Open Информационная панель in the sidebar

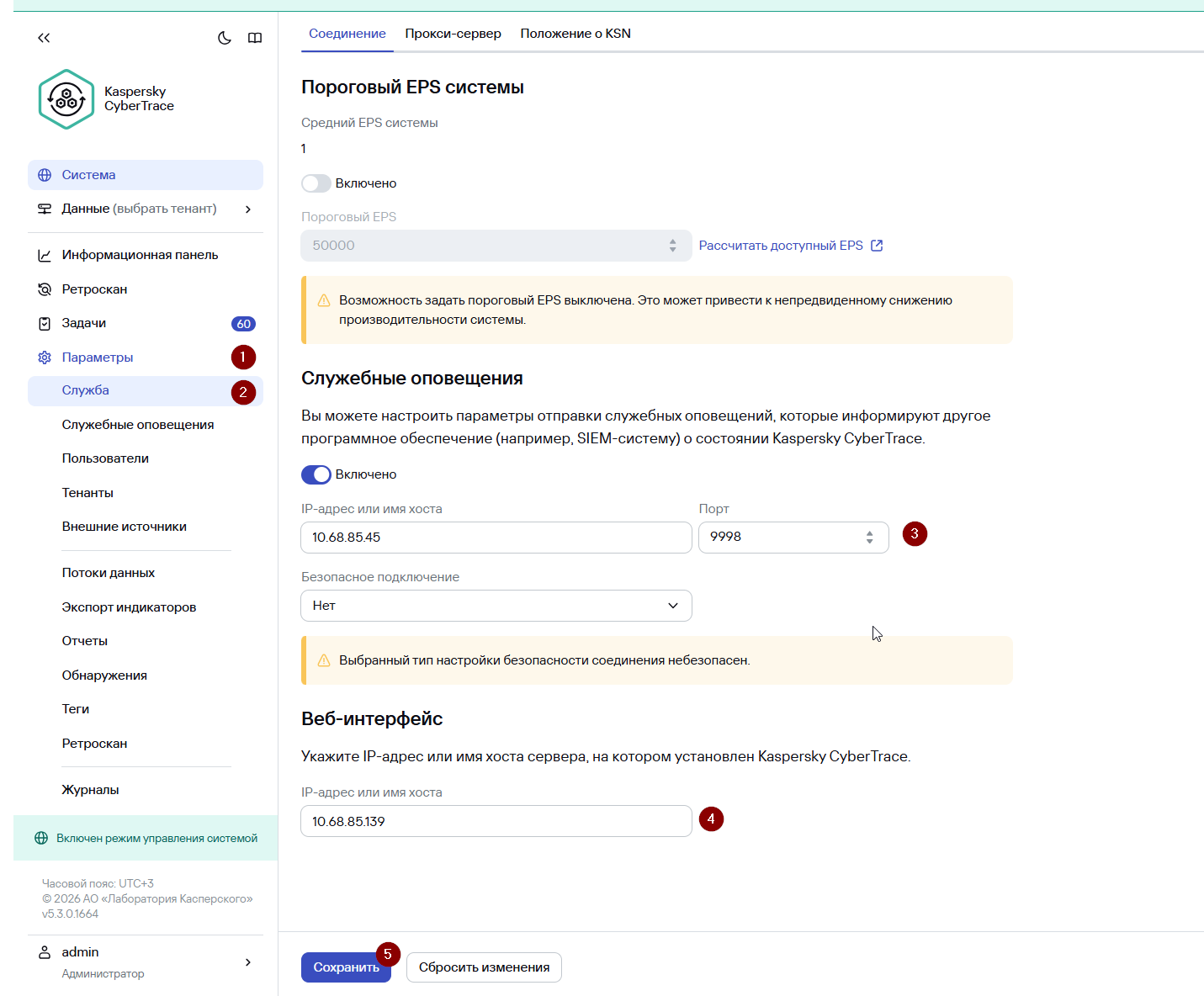pyautogui.click(x=146, y=255)
